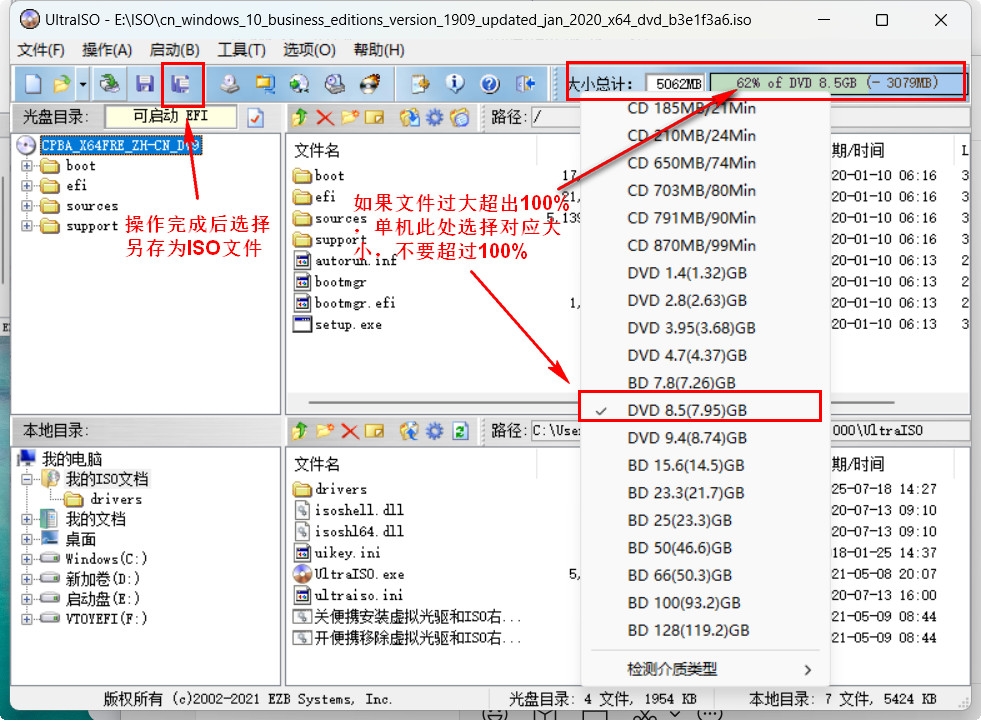981x720 pixels.
Task: Click the burn CD/DVD image flame icon
Action: 370,84
